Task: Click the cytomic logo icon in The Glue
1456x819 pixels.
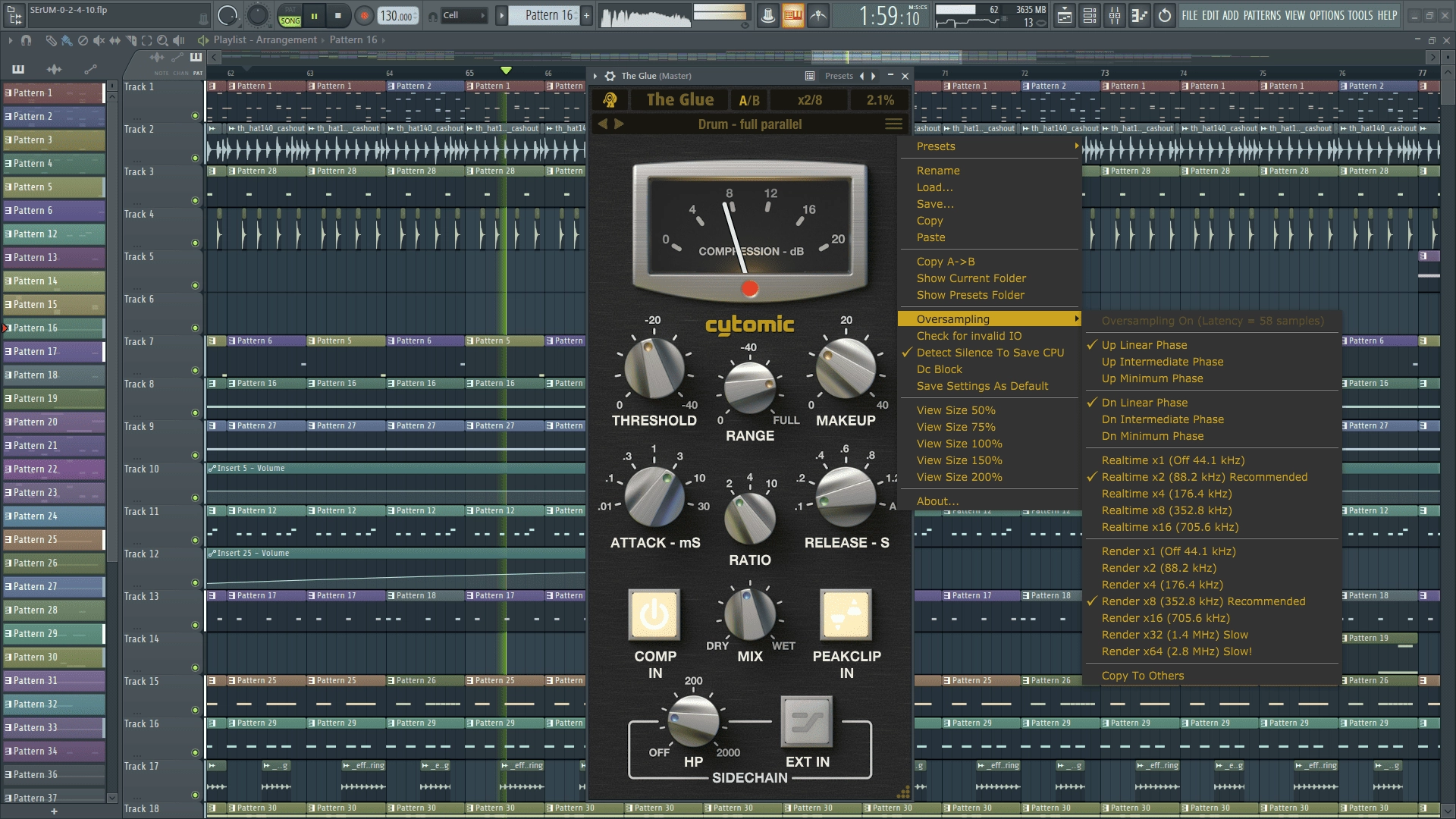Action: coord(610,100)
